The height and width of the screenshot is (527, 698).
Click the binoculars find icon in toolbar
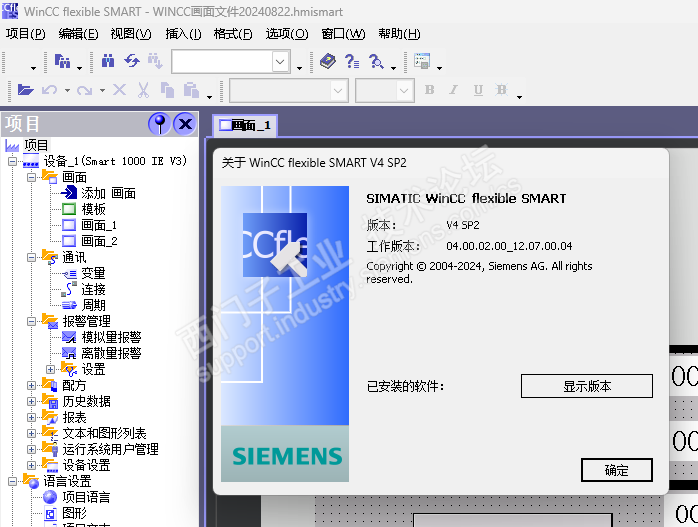coord(108,61)
